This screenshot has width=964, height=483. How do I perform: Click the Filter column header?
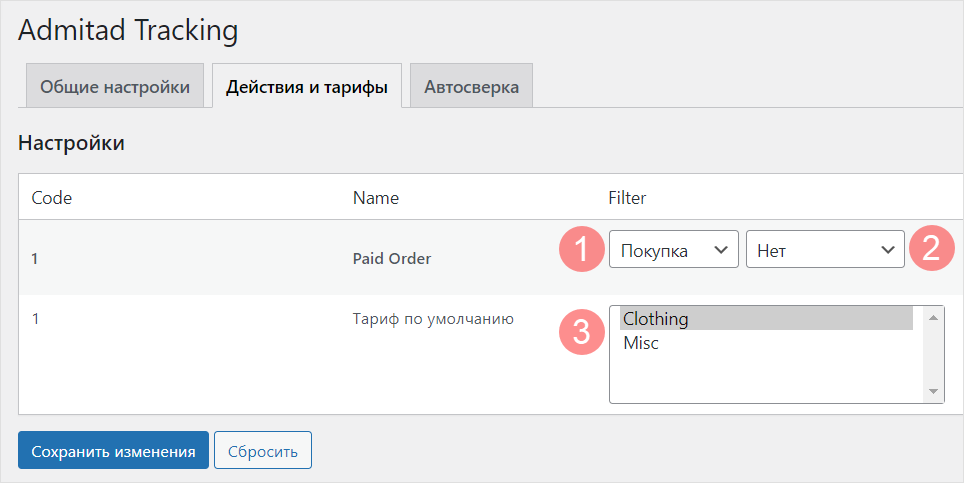click(627, 198)
